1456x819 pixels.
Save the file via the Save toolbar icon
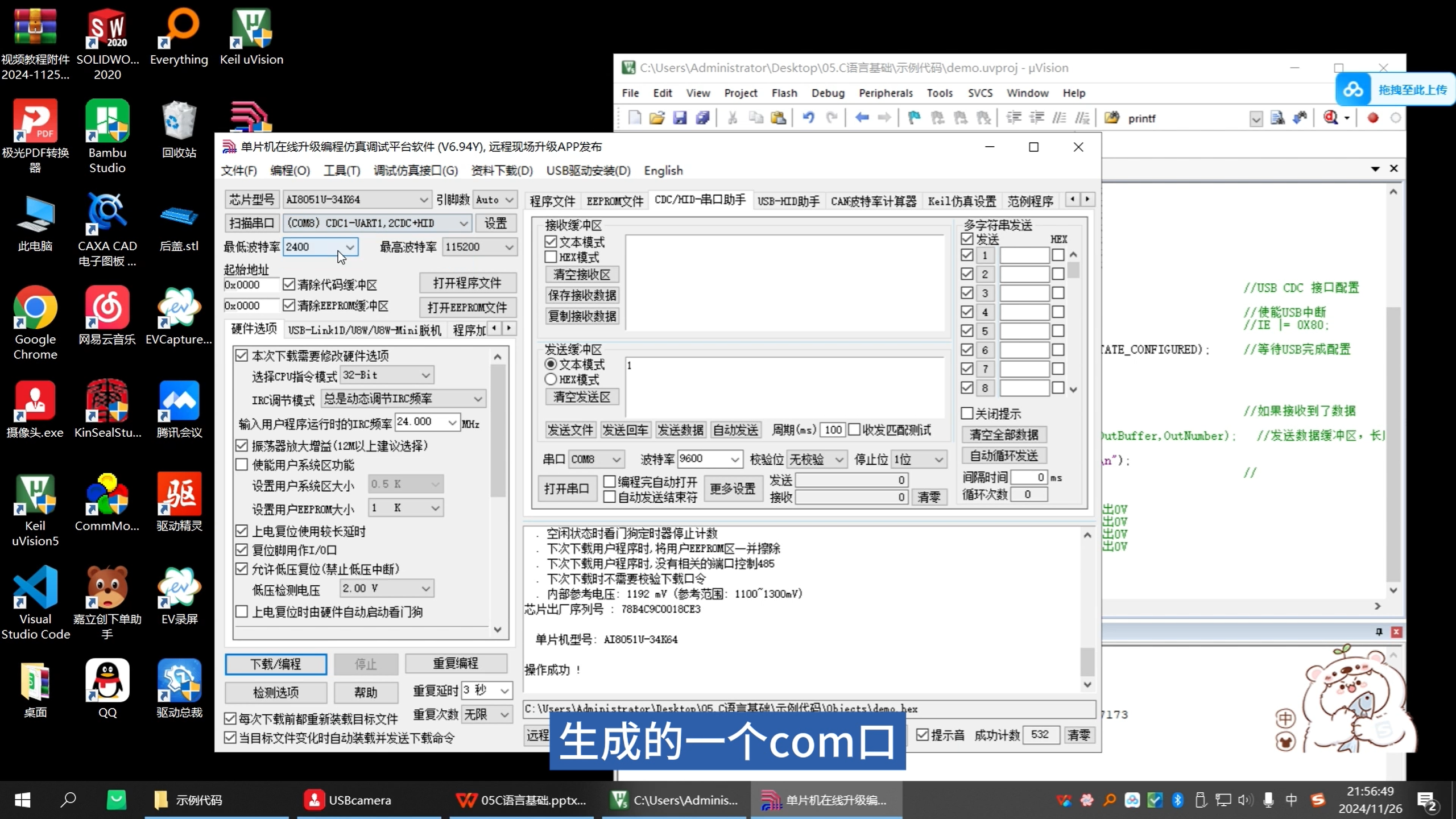click(x=679, y=118)
